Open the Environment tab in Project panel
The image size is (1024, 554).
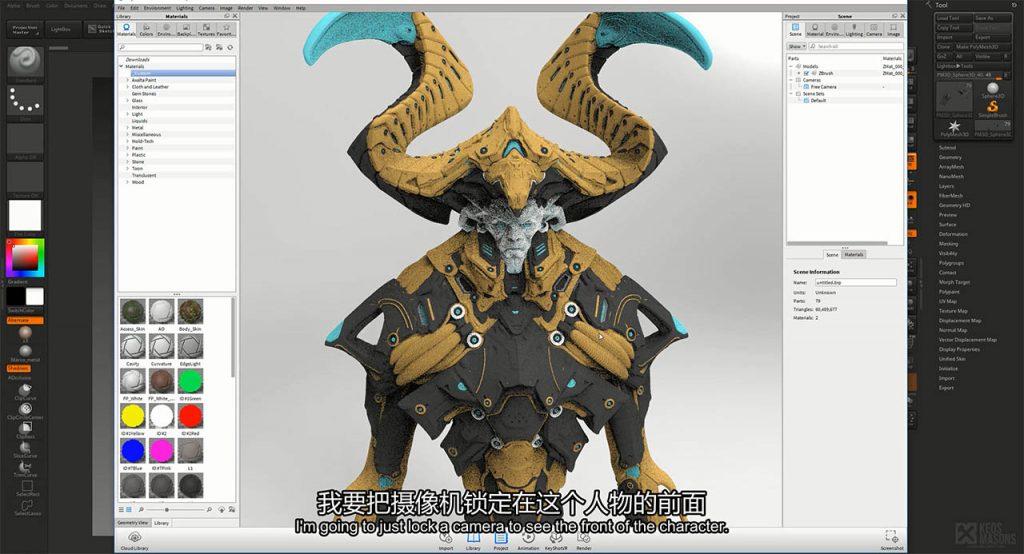(834, 29)
